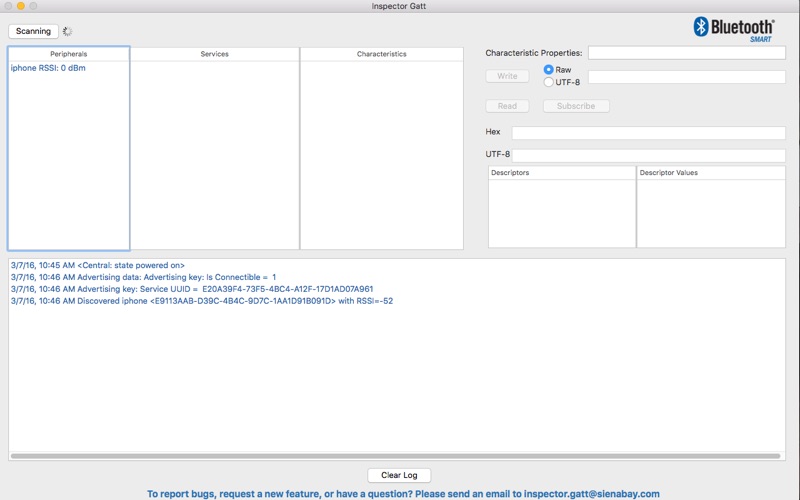Image resolution: width=800 pixels, height=500 pixels.
Task: Click the Clear Log button
Action: [x=399, y=475]
